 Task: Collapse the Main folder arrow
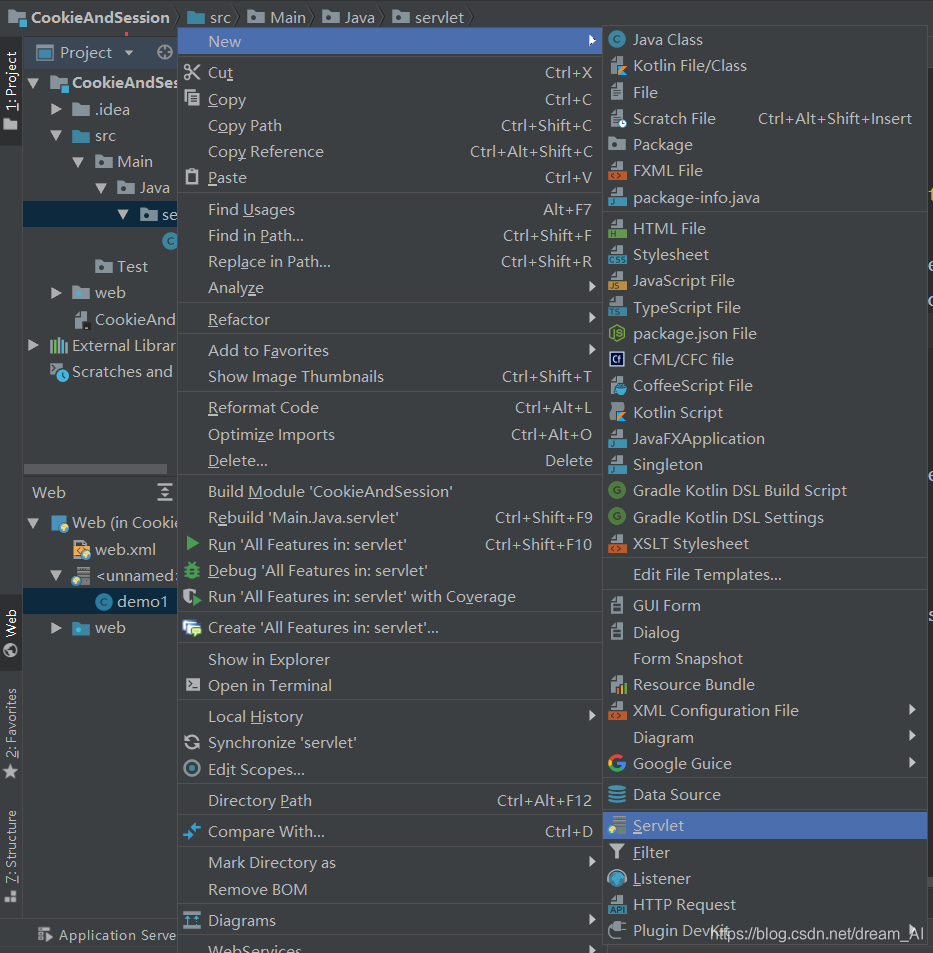pyautogui.click(x=78, y=162)
